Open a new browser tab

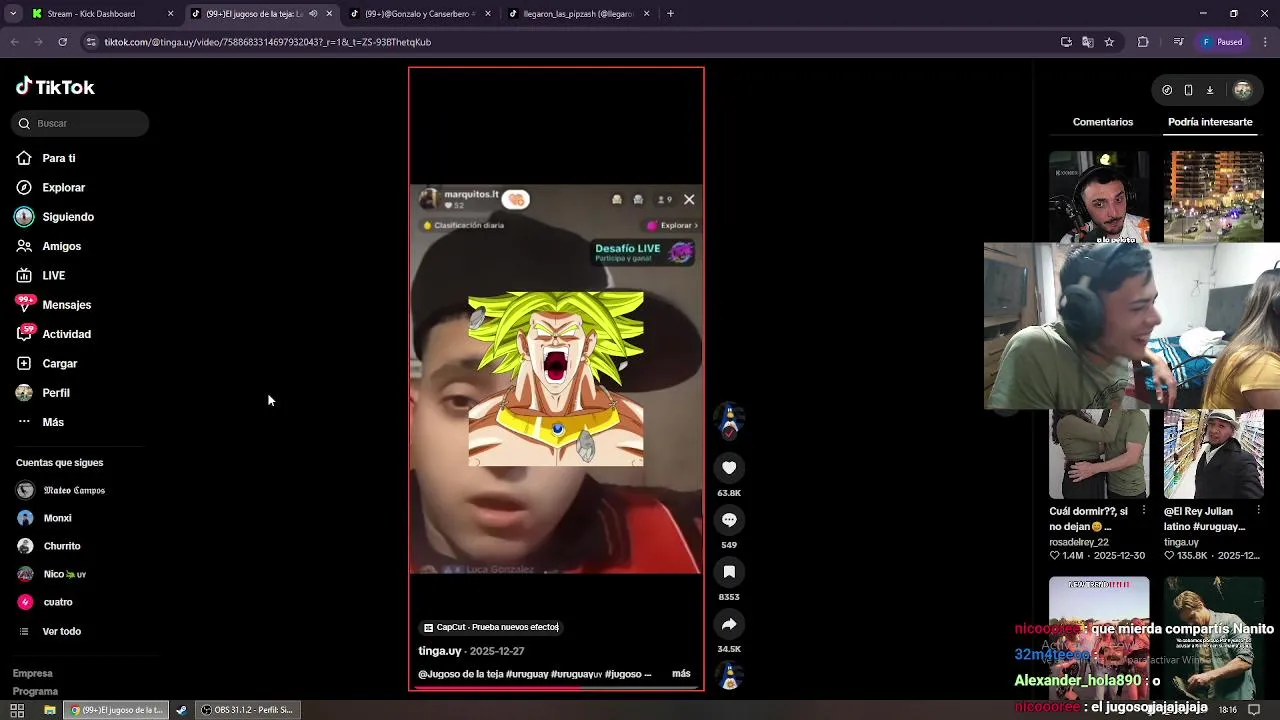(670, 14)
